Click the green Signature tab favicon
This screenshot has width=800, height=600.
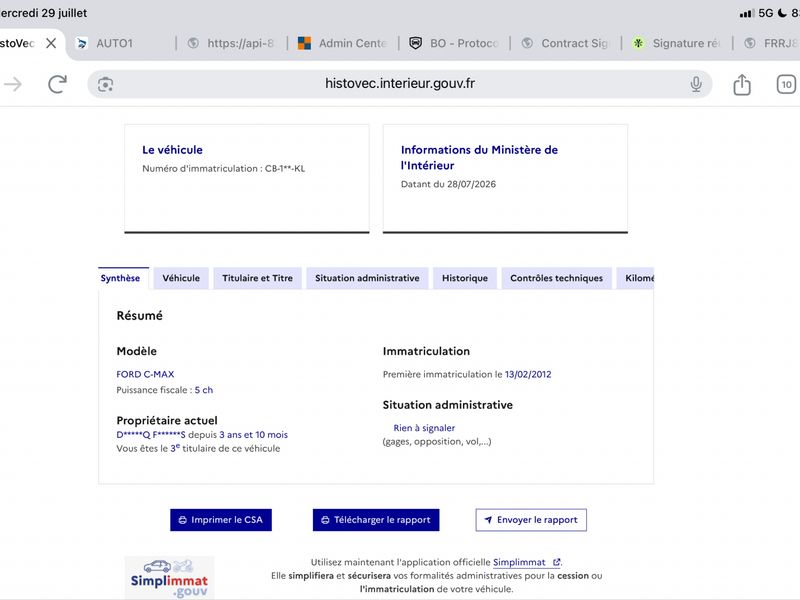pos(638,43)
